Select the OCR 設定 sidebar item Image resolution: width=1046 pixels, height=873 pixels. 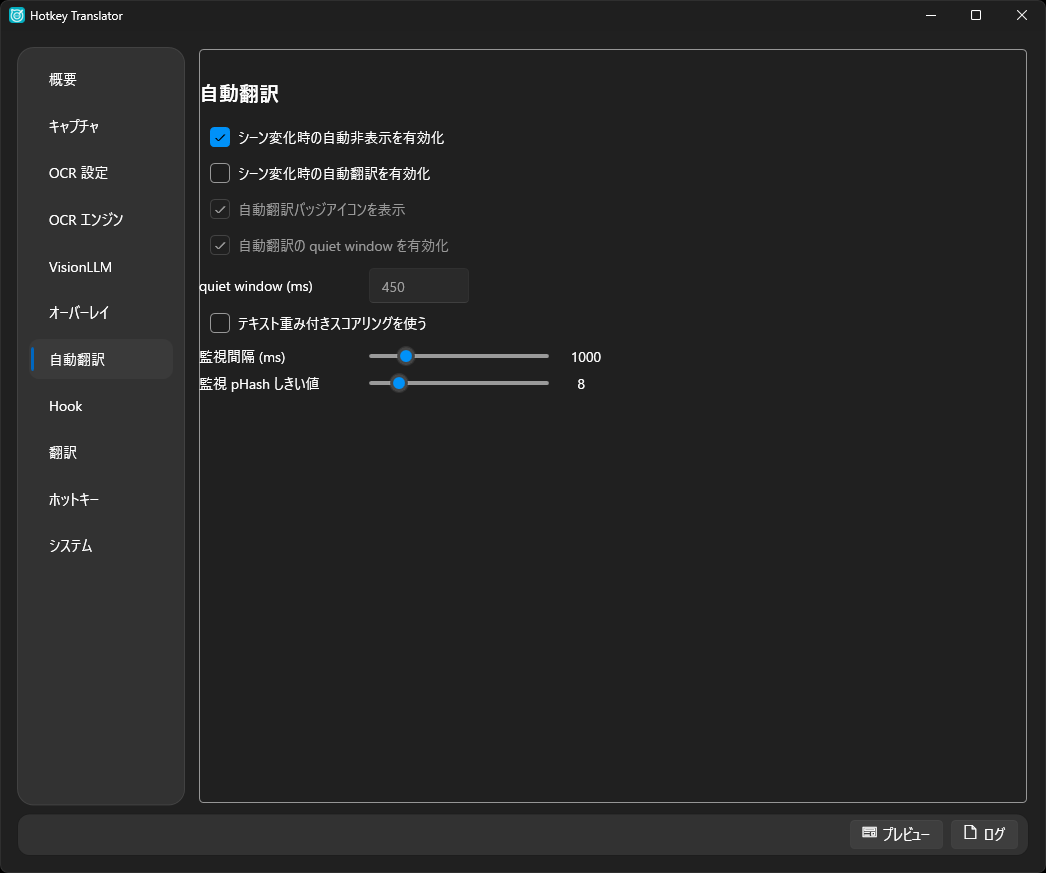pyautogui.click(x=101, y=173)
